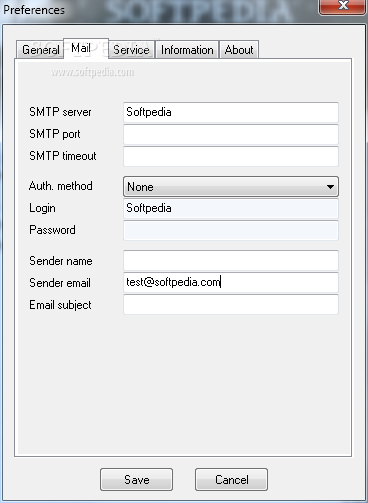Select the Mail tab
Viewport: 368px width, 503px height.
(x=86, y=48)
